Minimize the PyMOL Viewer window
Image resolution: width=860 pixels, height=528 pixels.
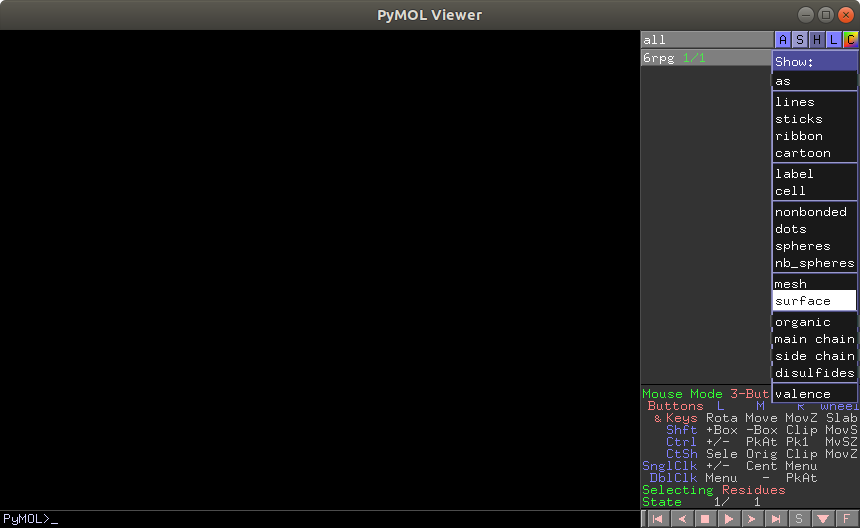point(806,15)
